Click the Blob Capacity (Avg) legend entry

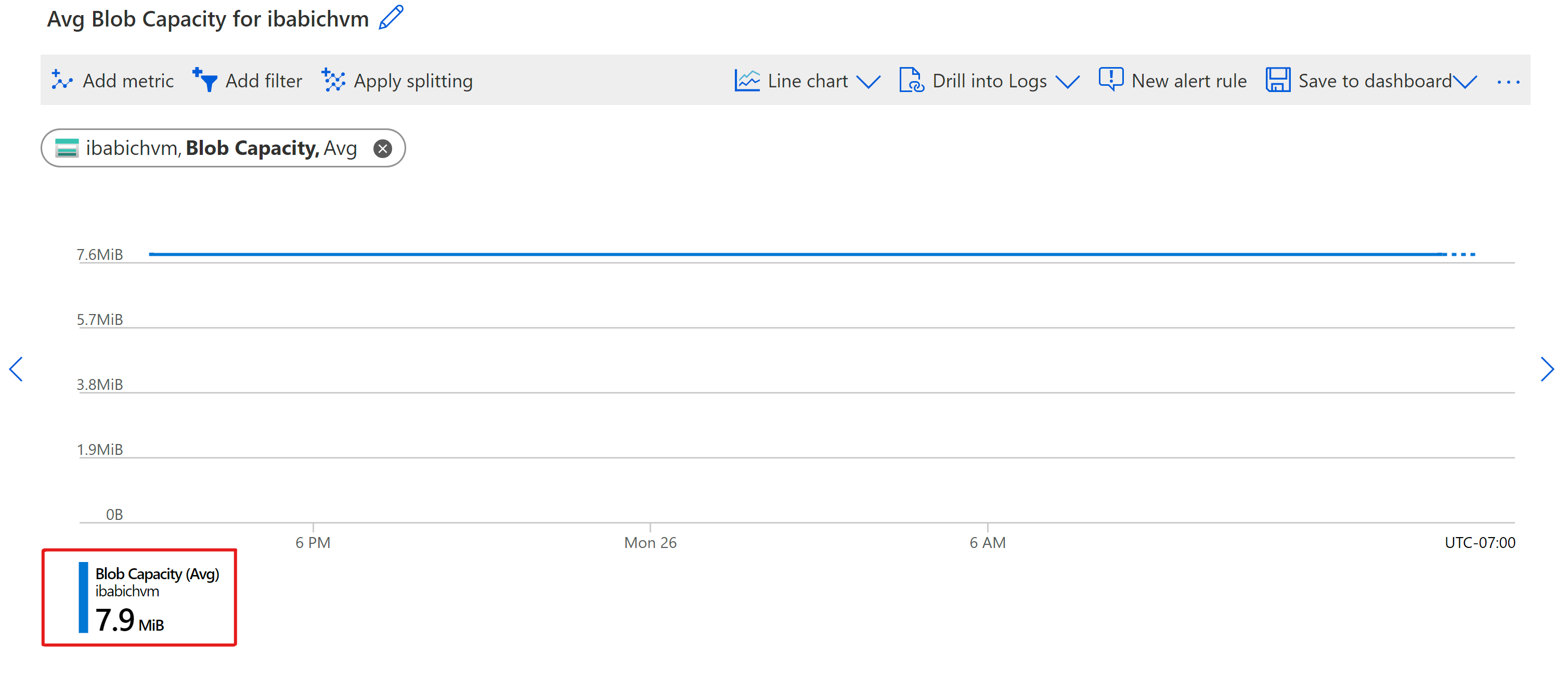click(x=157, y=574)
